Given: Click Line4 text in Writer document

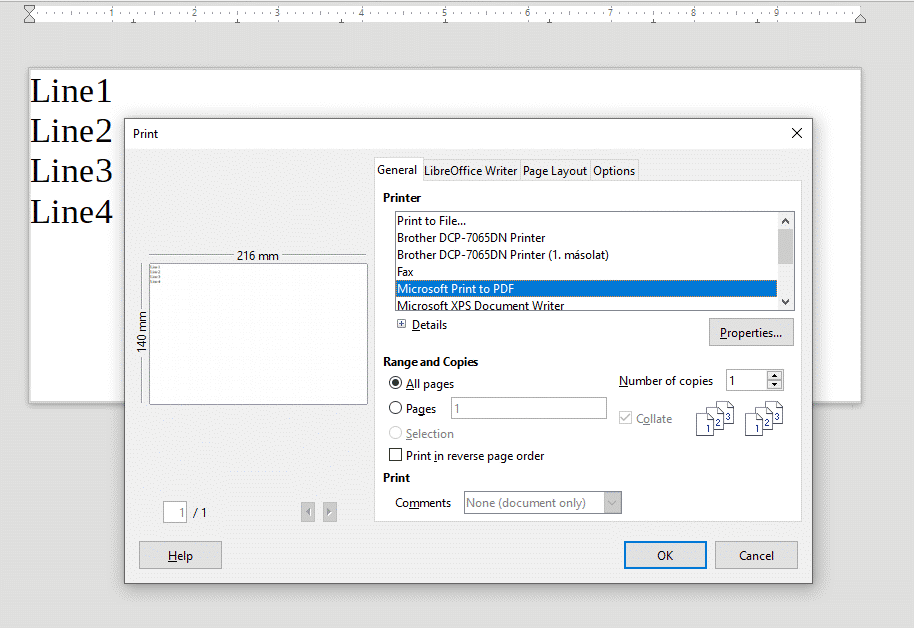Looking at the screenshot, I should [x=71, y=212].
